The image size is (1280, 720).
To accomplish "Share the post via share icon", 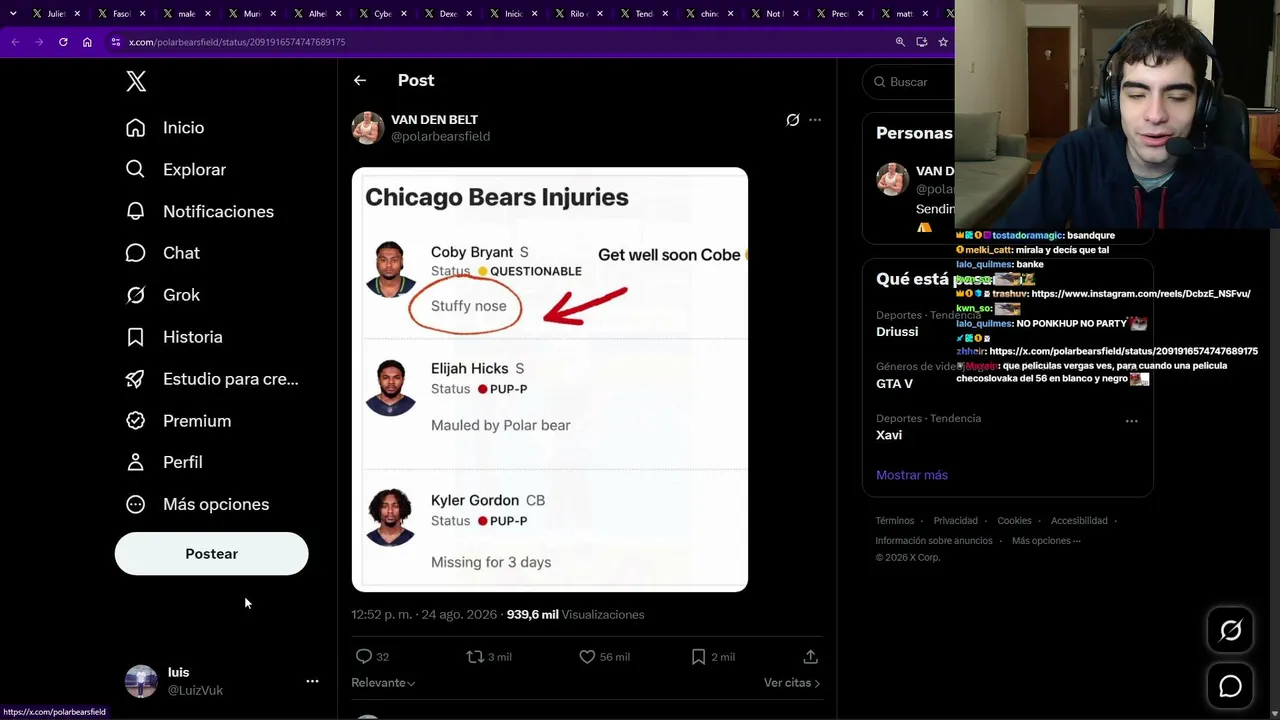I will [x=810, y=657].
